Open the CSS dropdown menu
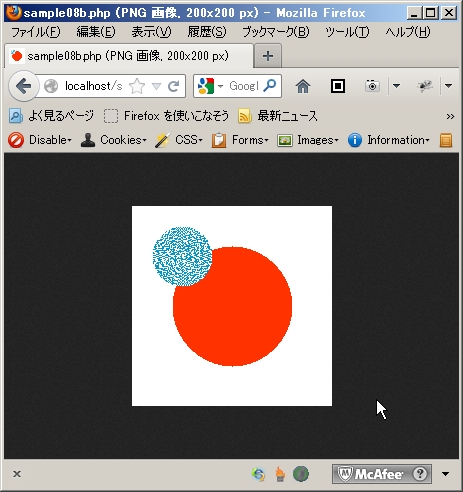Screen dimensions: 463x492 (179, 140)
